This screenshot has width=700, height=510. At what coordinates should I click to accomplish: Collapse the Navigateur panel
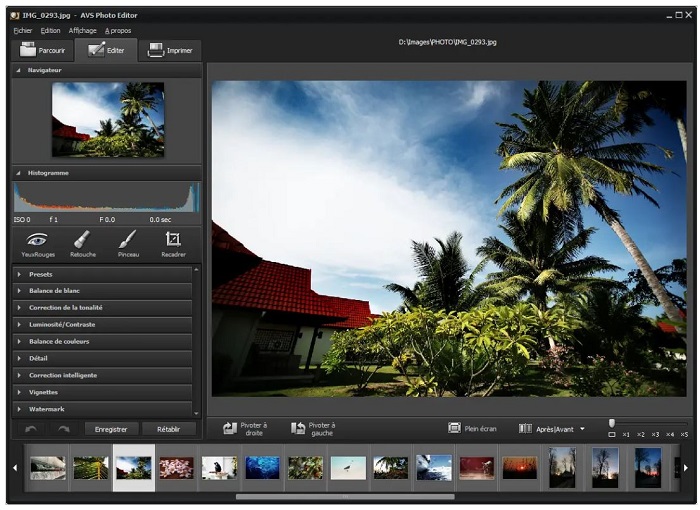click(18, 71)
